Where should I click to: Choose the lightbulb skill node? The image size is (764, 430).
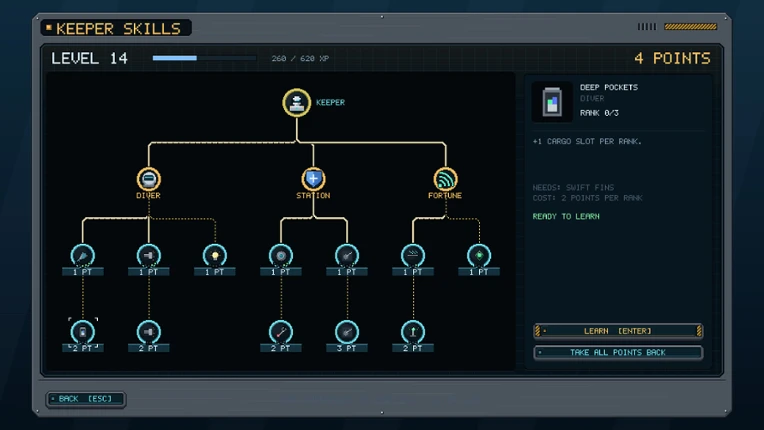click(214, 255)
